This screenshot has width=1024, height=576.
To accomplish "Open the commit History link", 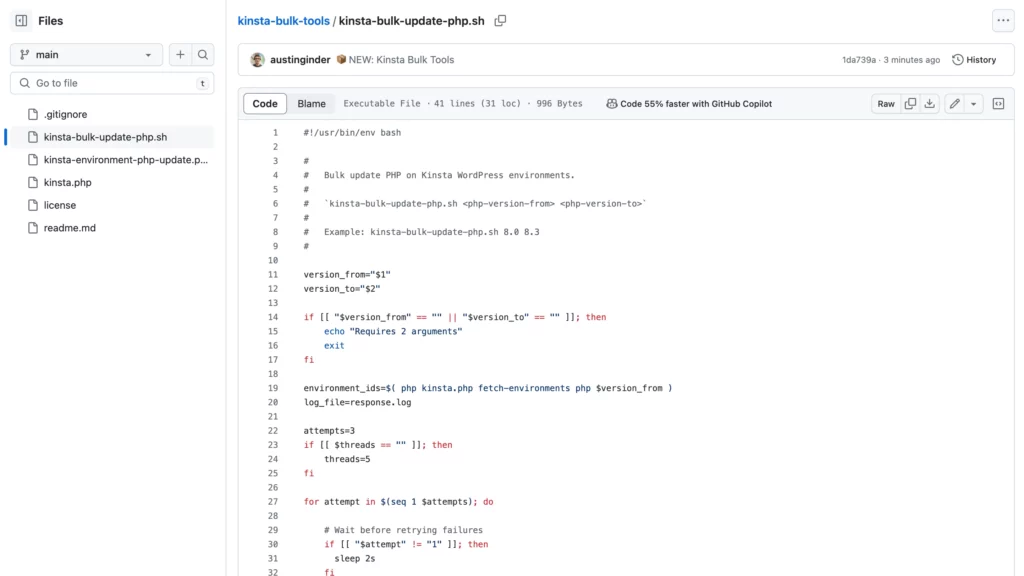I will point(974,60).
